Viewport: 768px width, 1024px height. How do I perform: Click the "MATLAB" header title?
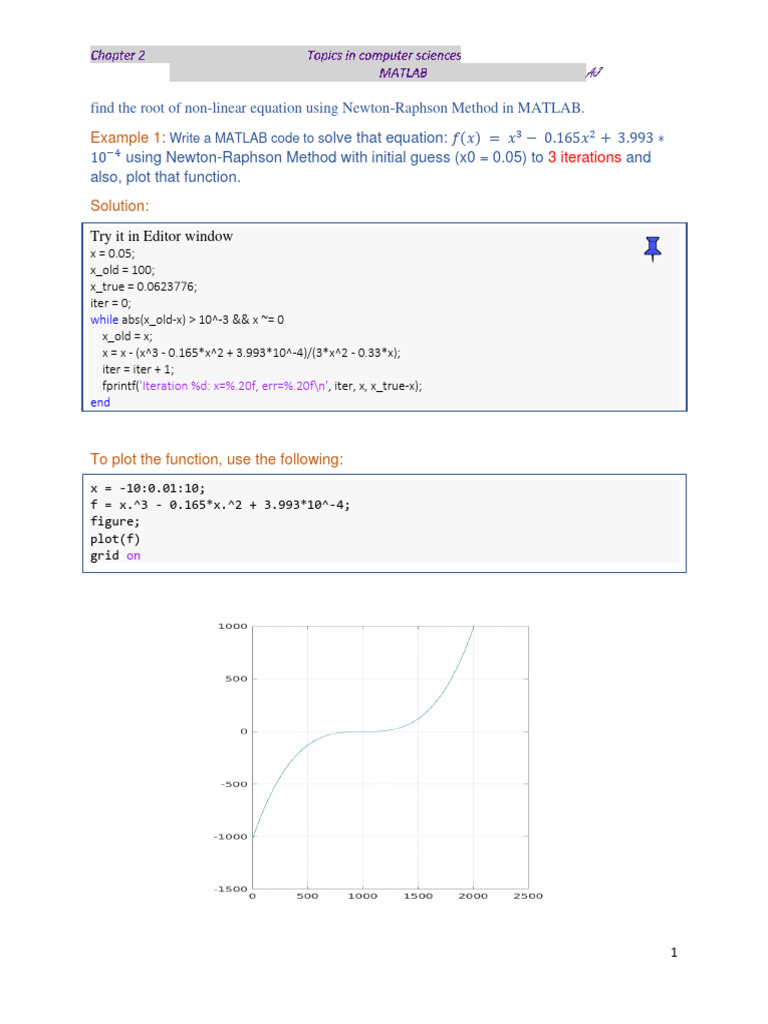pyautogui.click(x=403, y=73)
